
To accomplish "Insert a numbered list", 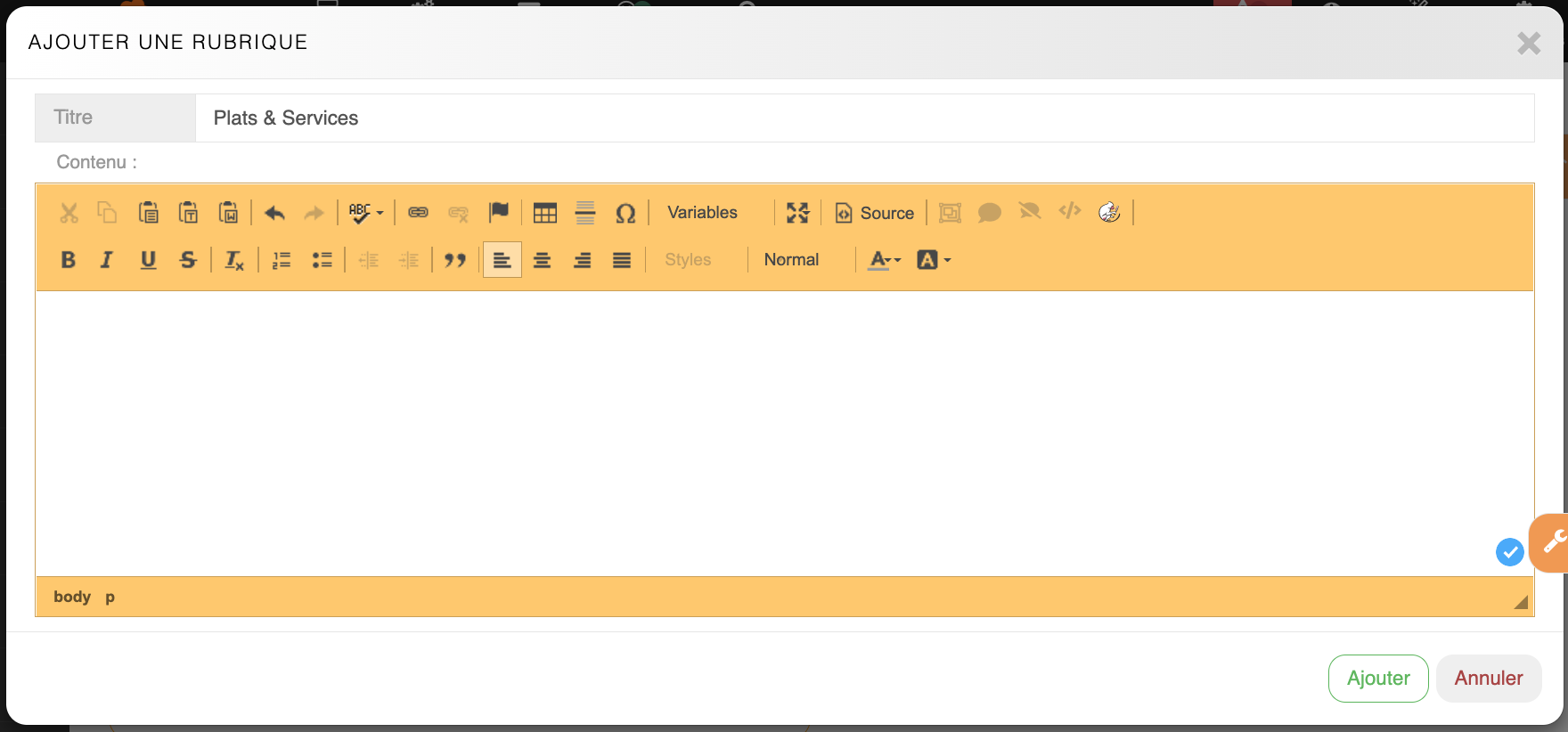I will (x=282, y=260).
